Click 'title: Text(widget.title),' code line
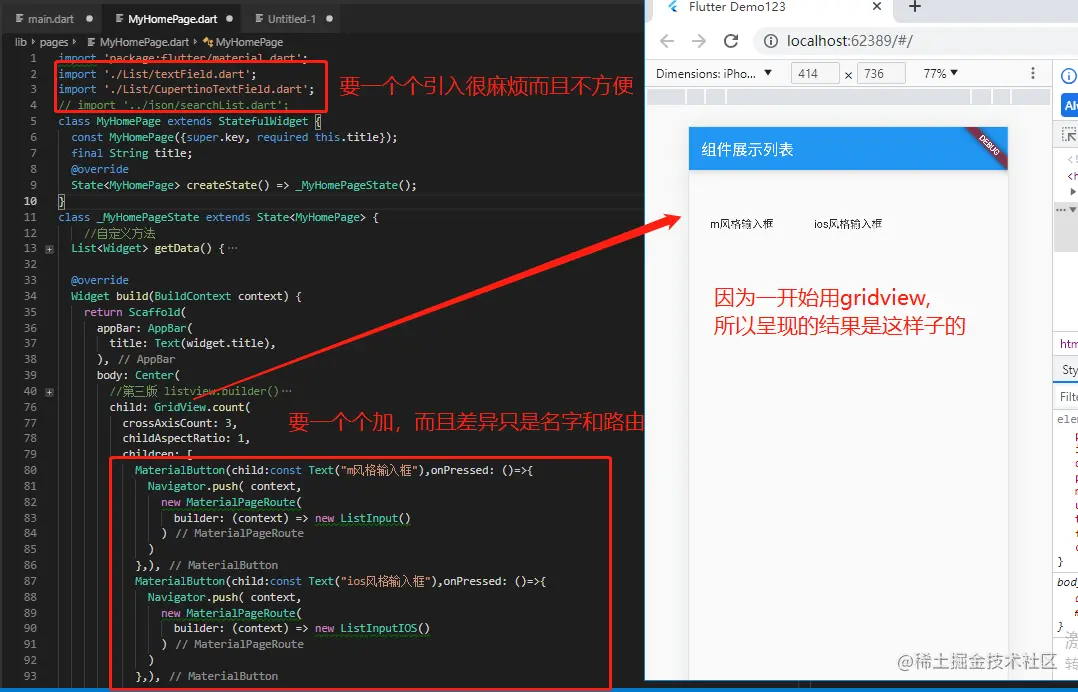Image resolution: width=1078 pixels, height=692 pixels. 192,343
